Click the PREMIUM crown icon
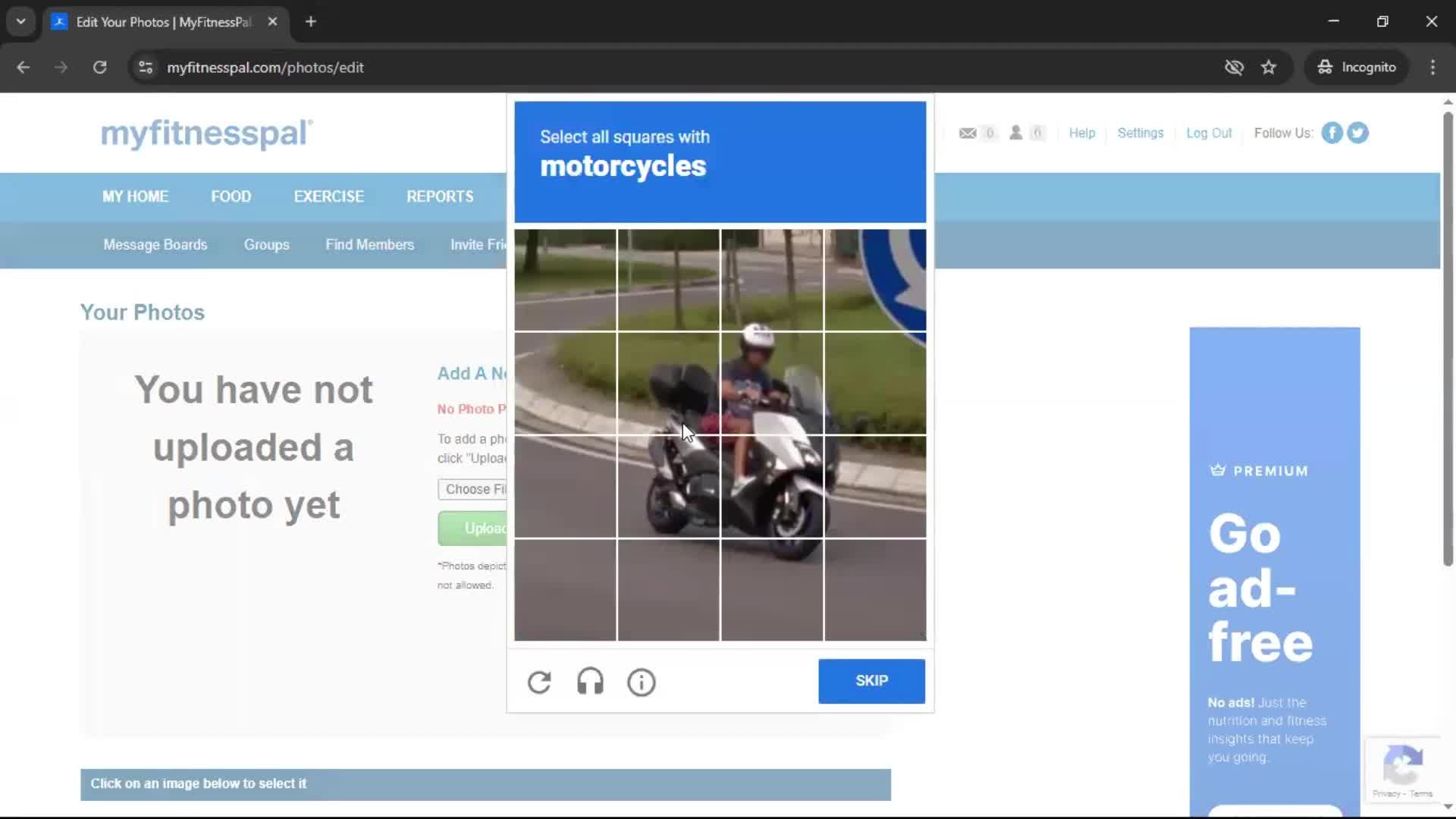 (1217, 470)
